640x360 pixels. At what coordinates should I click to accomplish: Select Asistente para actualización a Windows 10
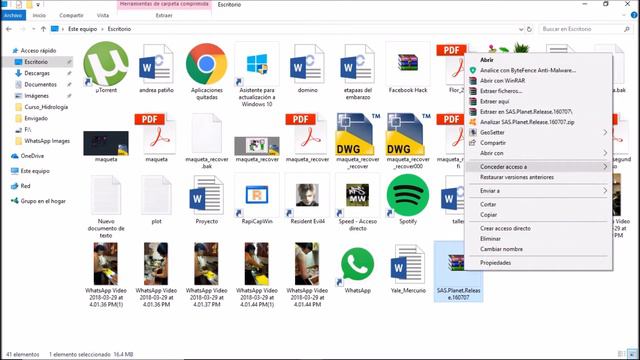click(257, 64)
